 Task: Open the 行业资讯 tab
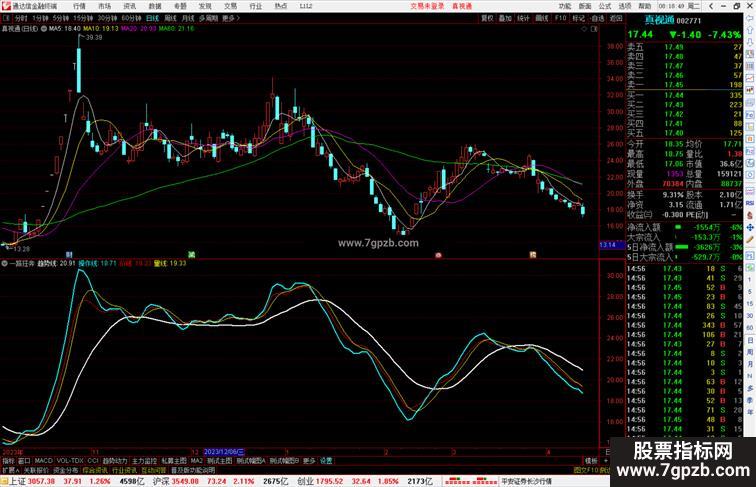pos(124,470)
